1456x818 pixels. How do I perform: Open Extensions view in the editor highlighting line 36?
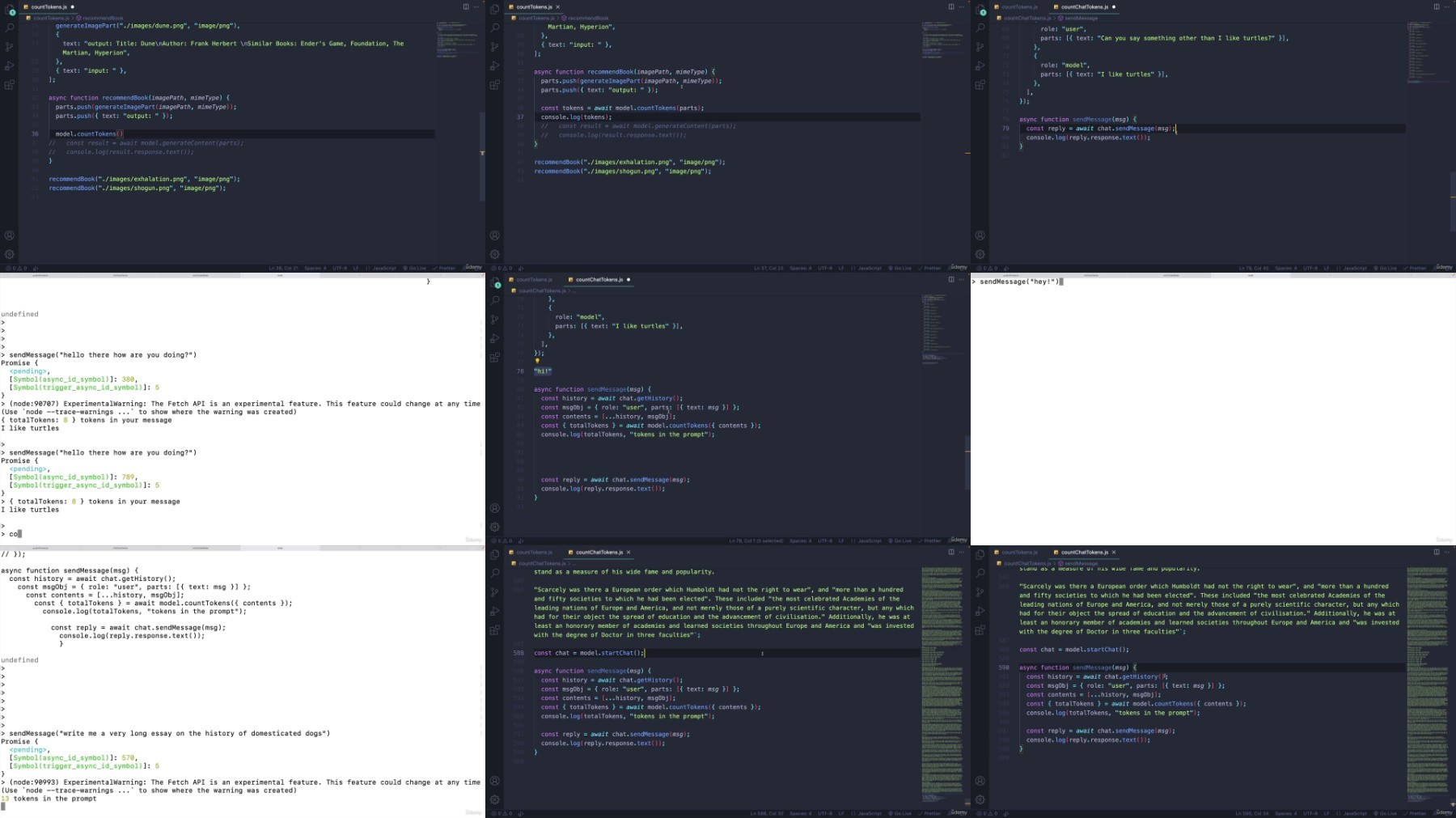10,84
